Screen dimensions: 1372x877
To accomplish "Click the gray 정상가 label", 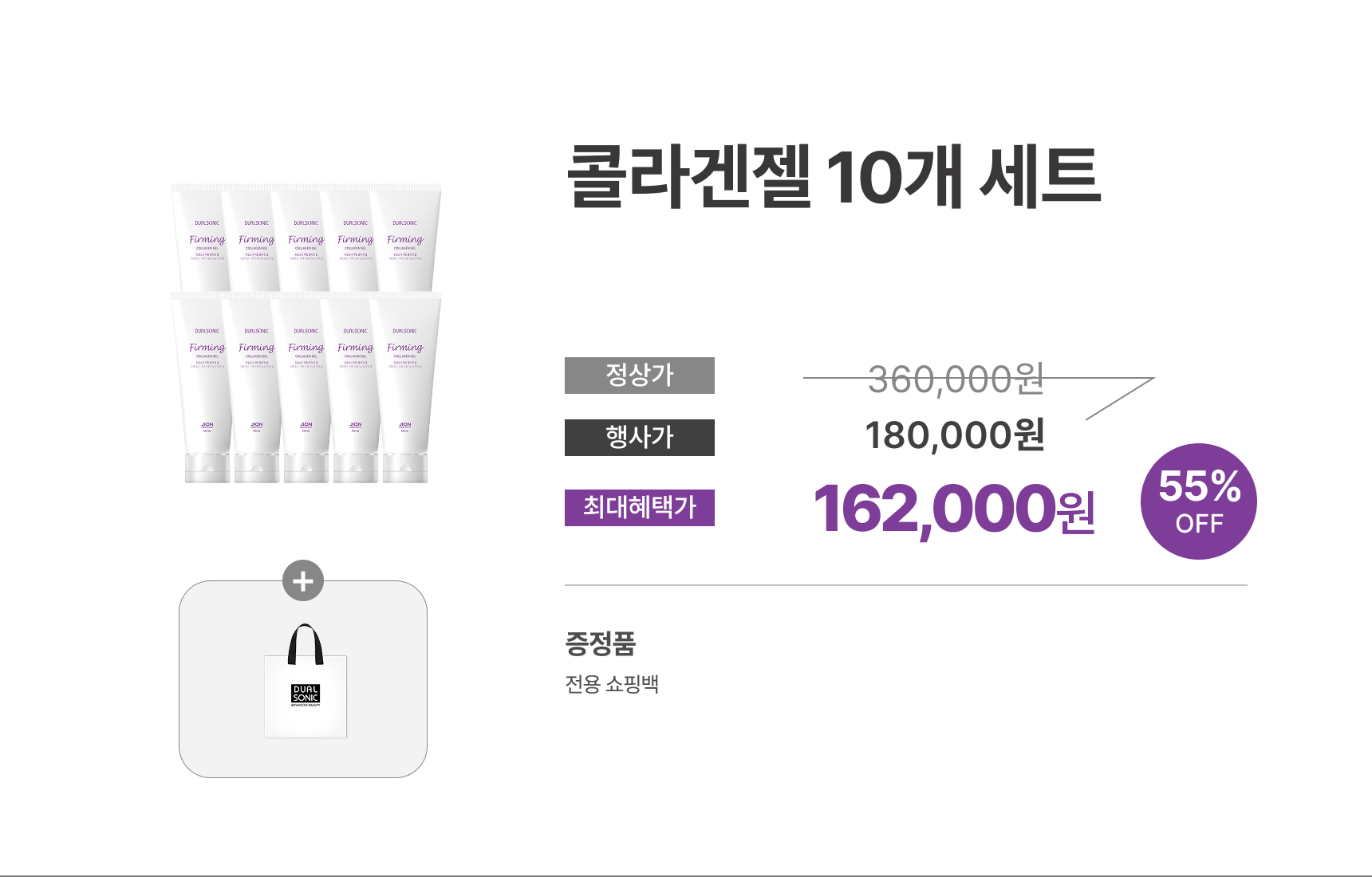I will point(640,376).
